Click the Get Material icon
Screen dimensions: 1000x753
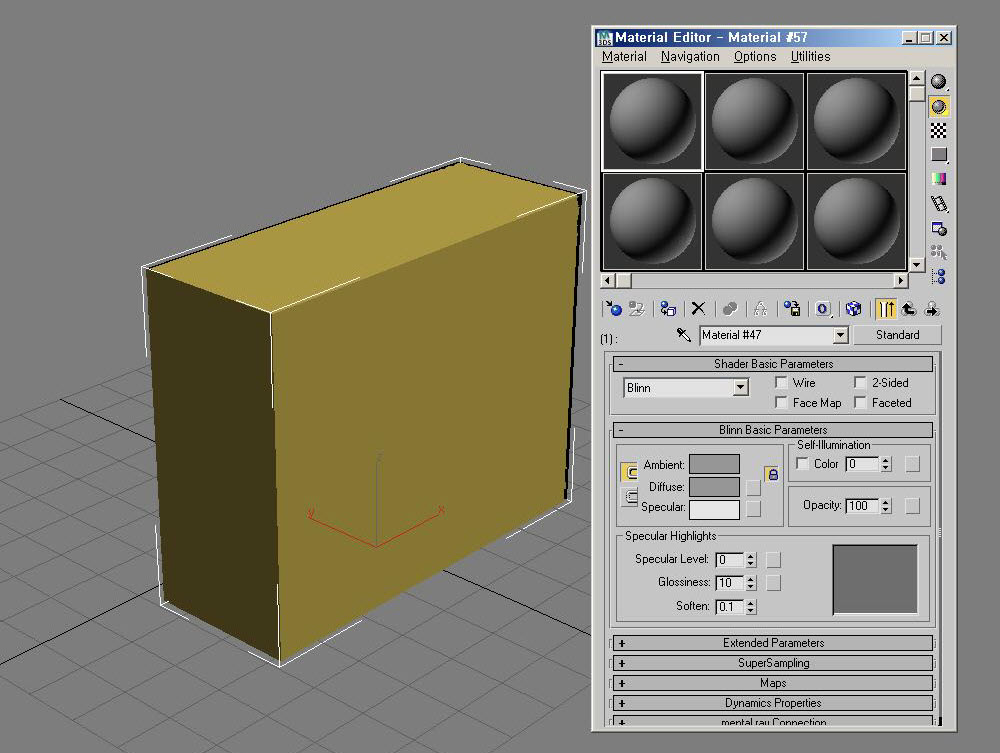click(613, 309)
